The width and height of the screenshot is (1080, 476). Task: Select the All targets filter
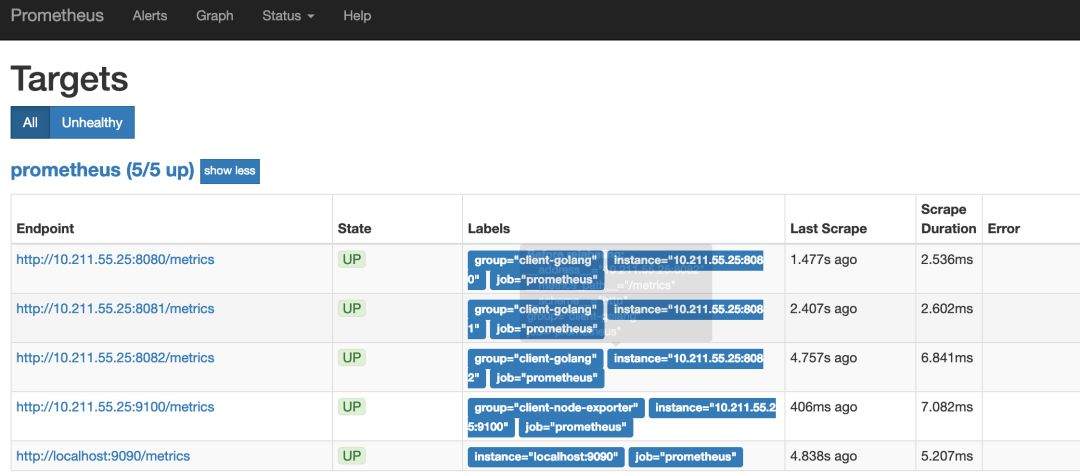[x=30, y=123]
